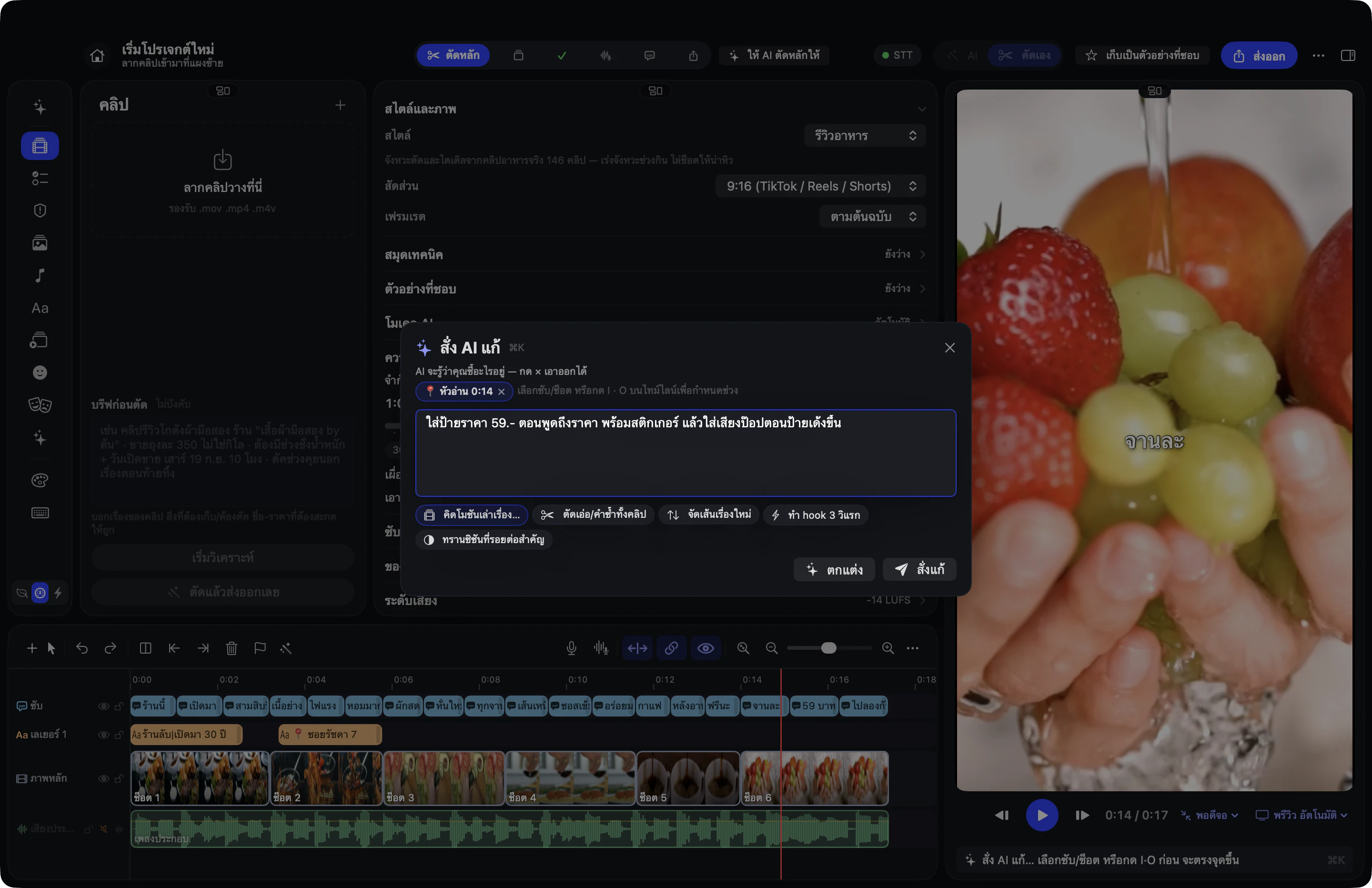
Task: Toggle the eye preview button in timeline toolbar
Action: tap(706, 648)
